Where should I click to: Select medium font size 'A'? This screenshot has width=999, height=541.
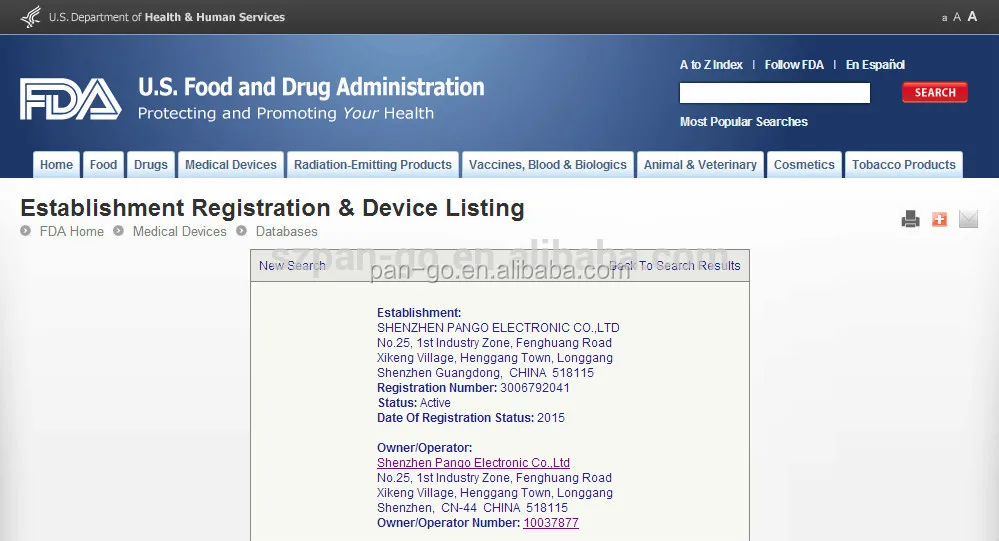click(957, 18)
